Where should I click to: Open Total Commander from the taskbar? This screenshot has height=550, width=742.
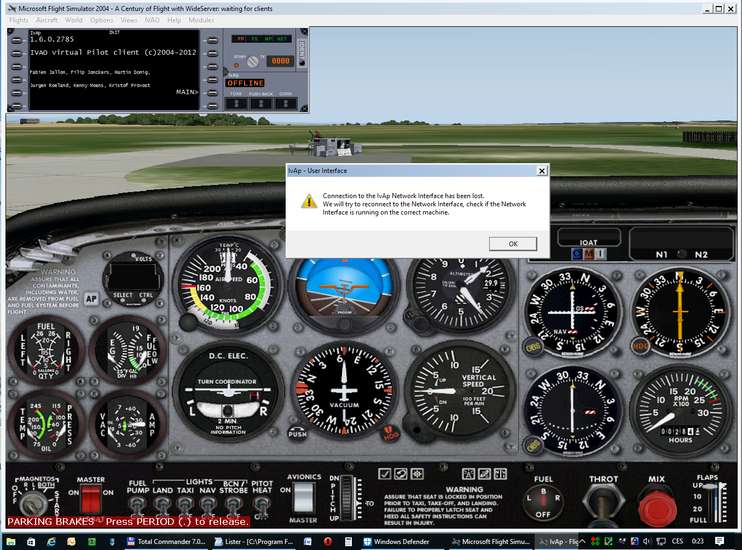tap(166, 541)
